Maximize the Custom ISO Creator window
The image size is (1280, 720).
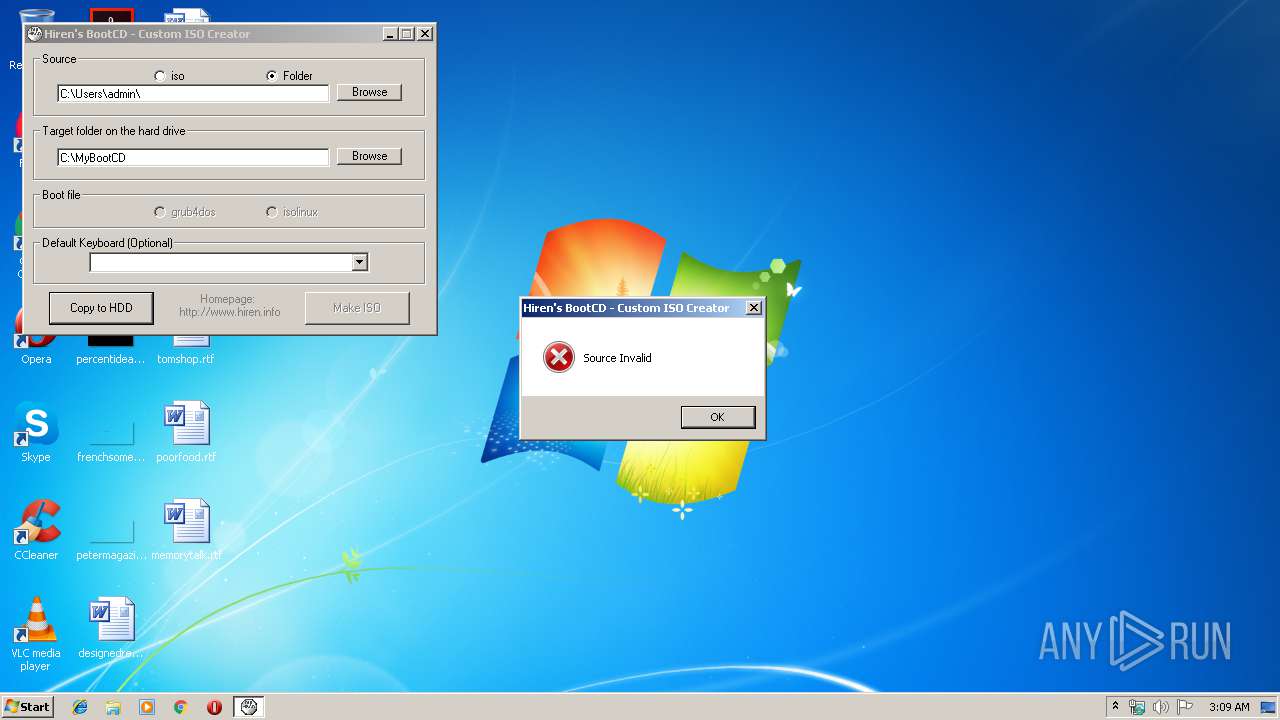click(x=407, y=34)
